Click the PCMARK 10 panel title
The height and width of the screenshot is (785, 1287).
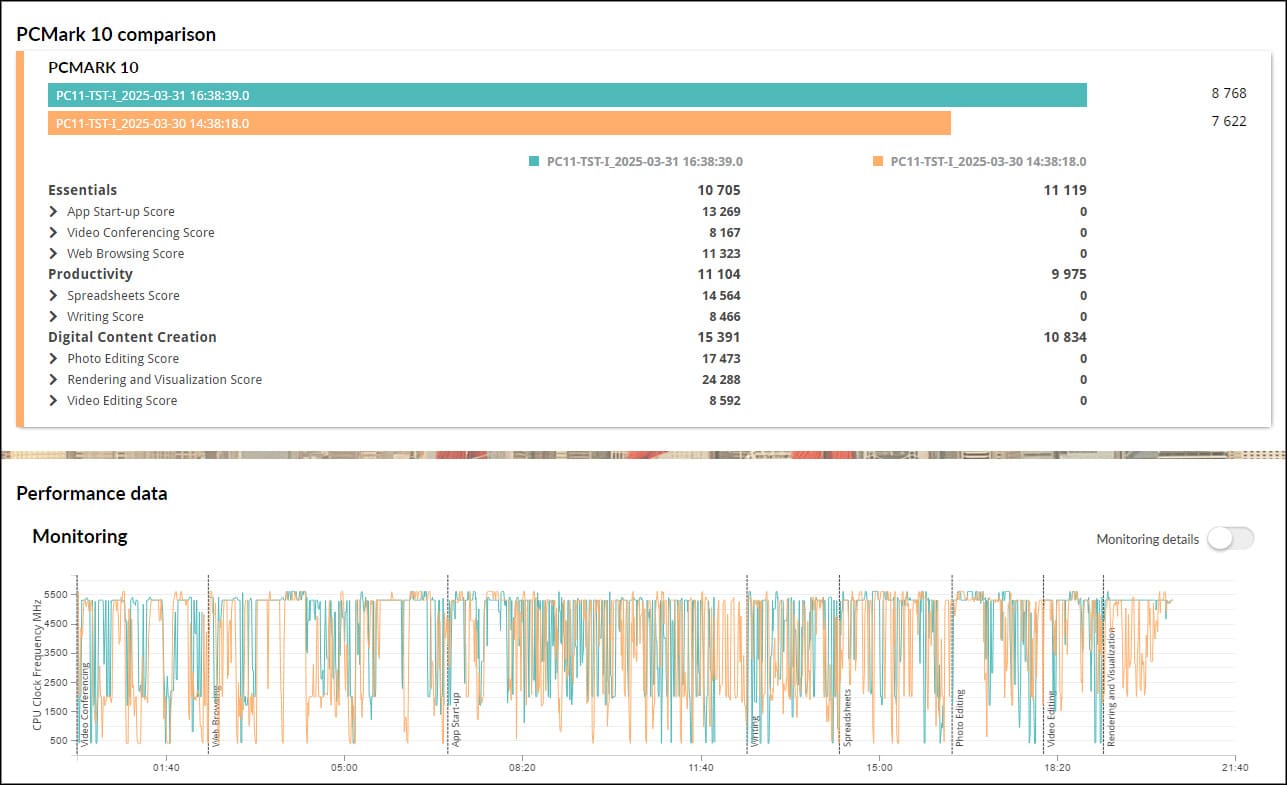click(93, 68)
